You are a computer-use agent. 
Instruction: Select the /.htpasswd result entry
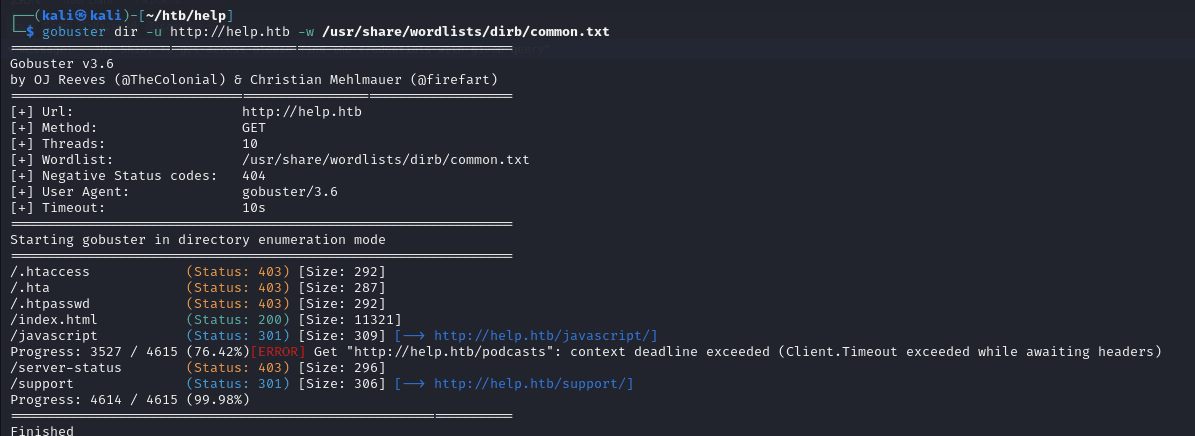(50, 304)
